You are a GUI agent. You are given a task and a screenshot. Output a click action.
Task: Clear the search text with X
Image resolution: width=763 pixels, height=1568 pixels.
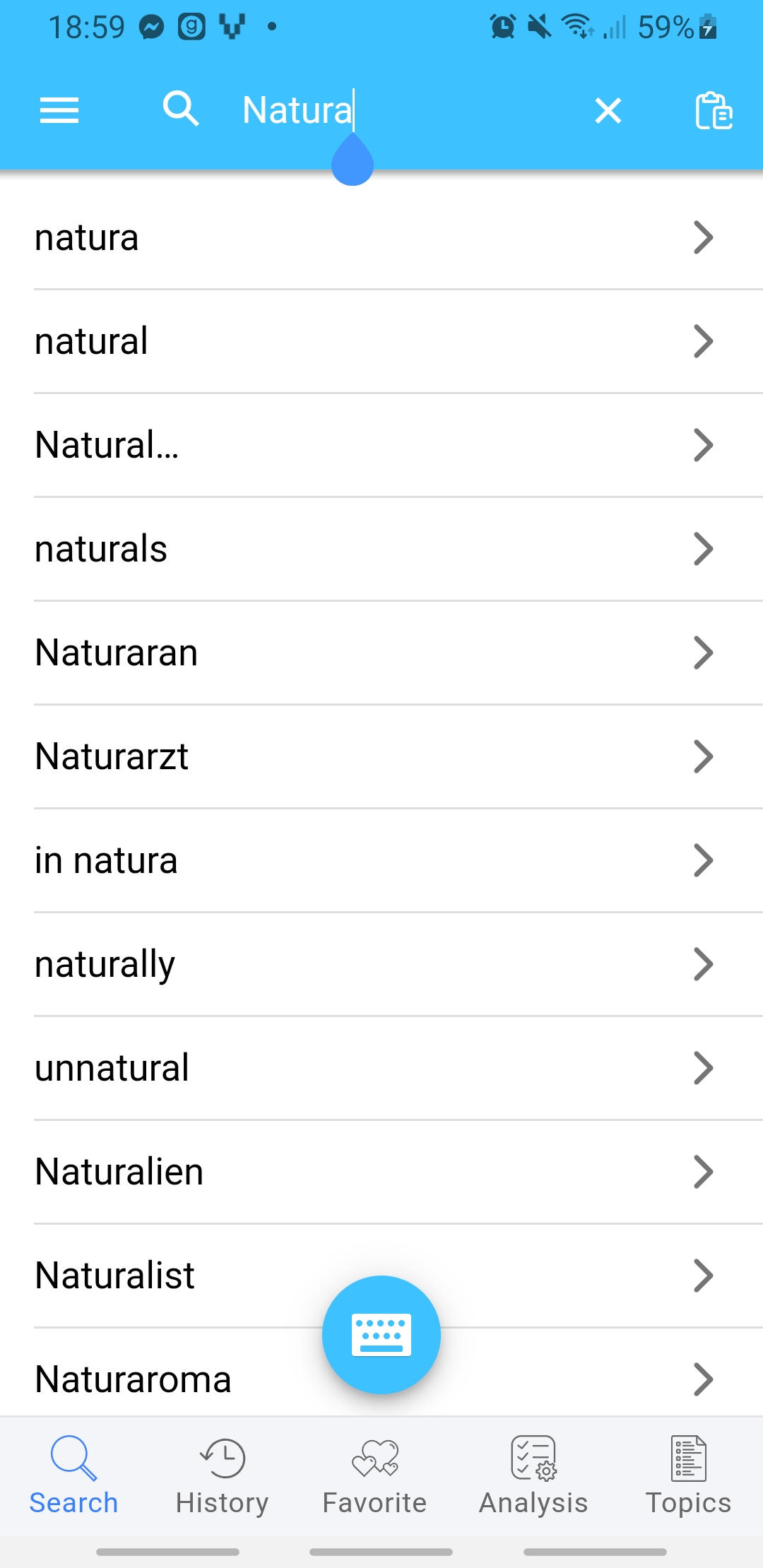coord(608,111)
